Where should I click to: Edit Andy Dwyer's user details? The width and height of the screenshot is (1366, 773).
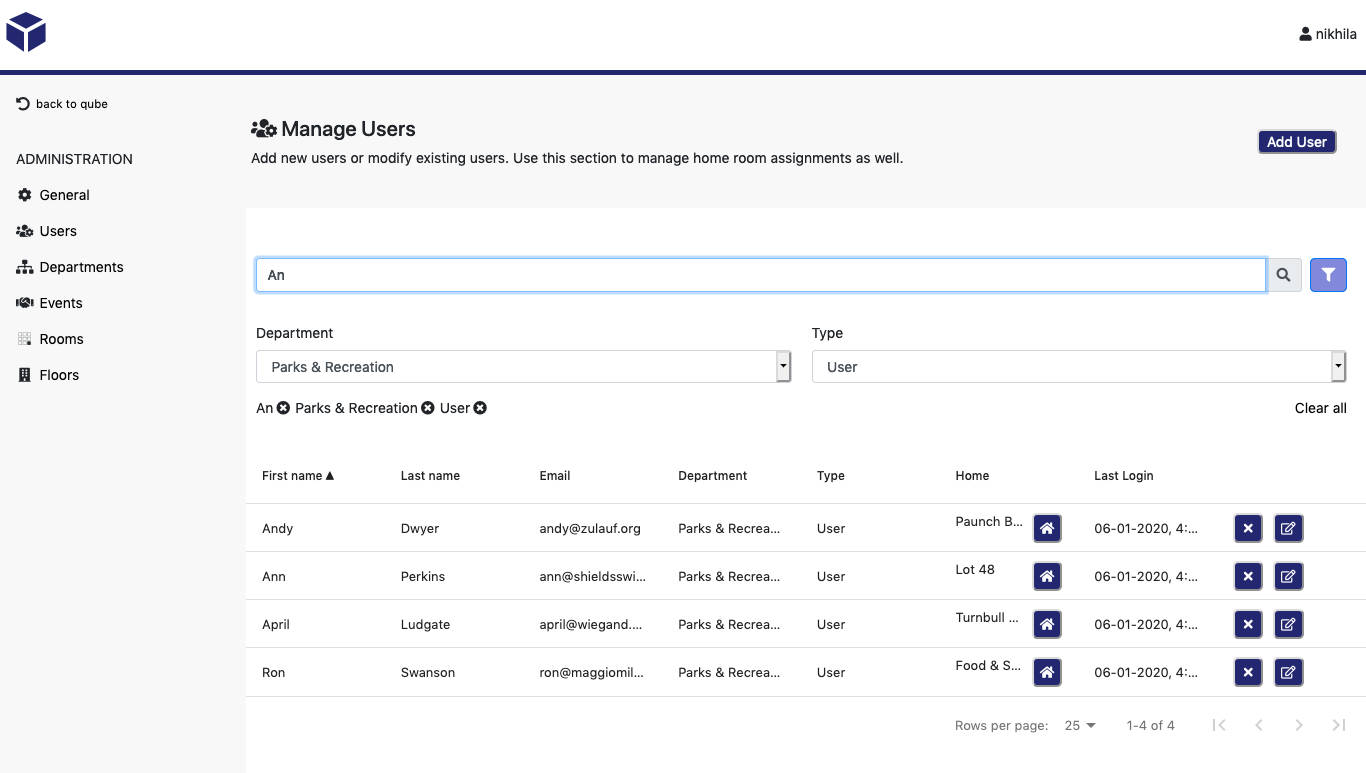1288,528
